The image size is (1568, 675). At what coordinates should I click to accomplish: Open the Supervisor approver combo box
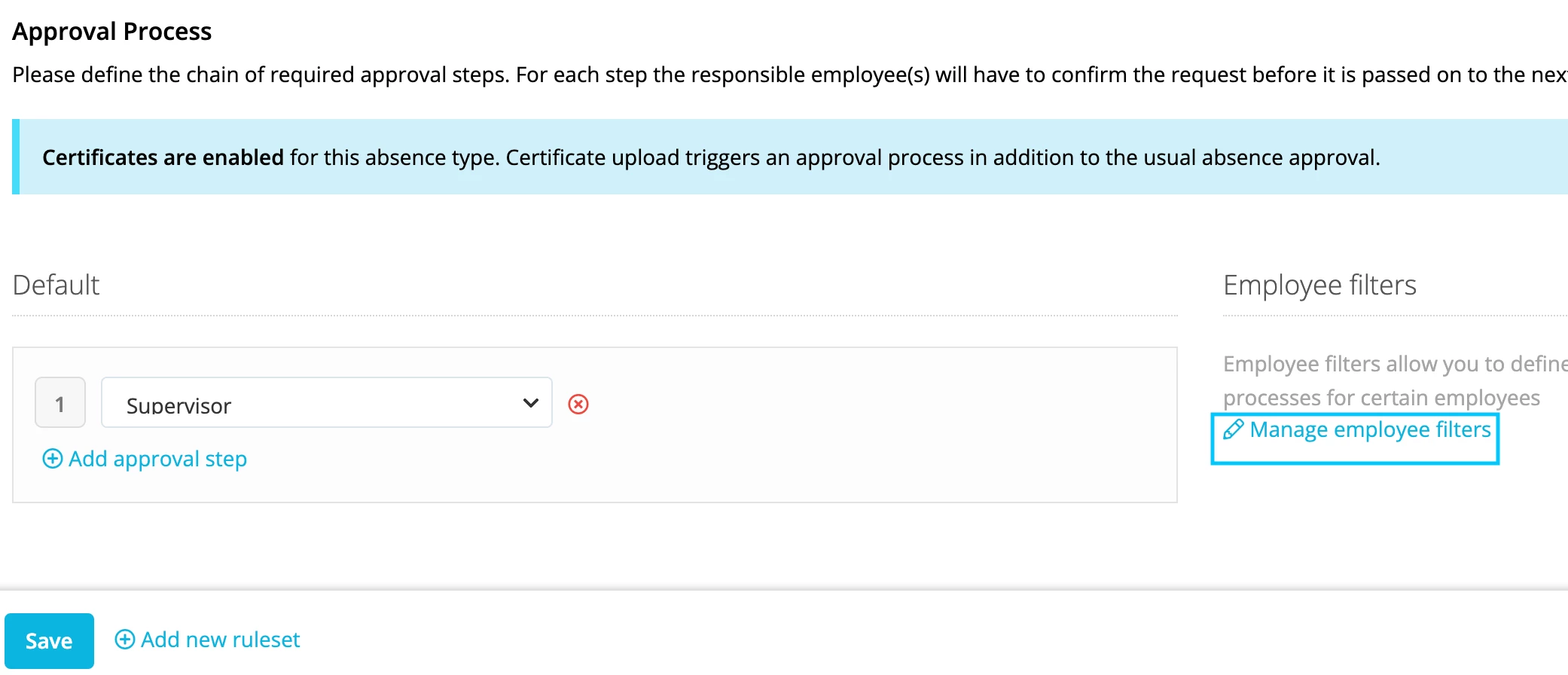click(x=327, y=403)
